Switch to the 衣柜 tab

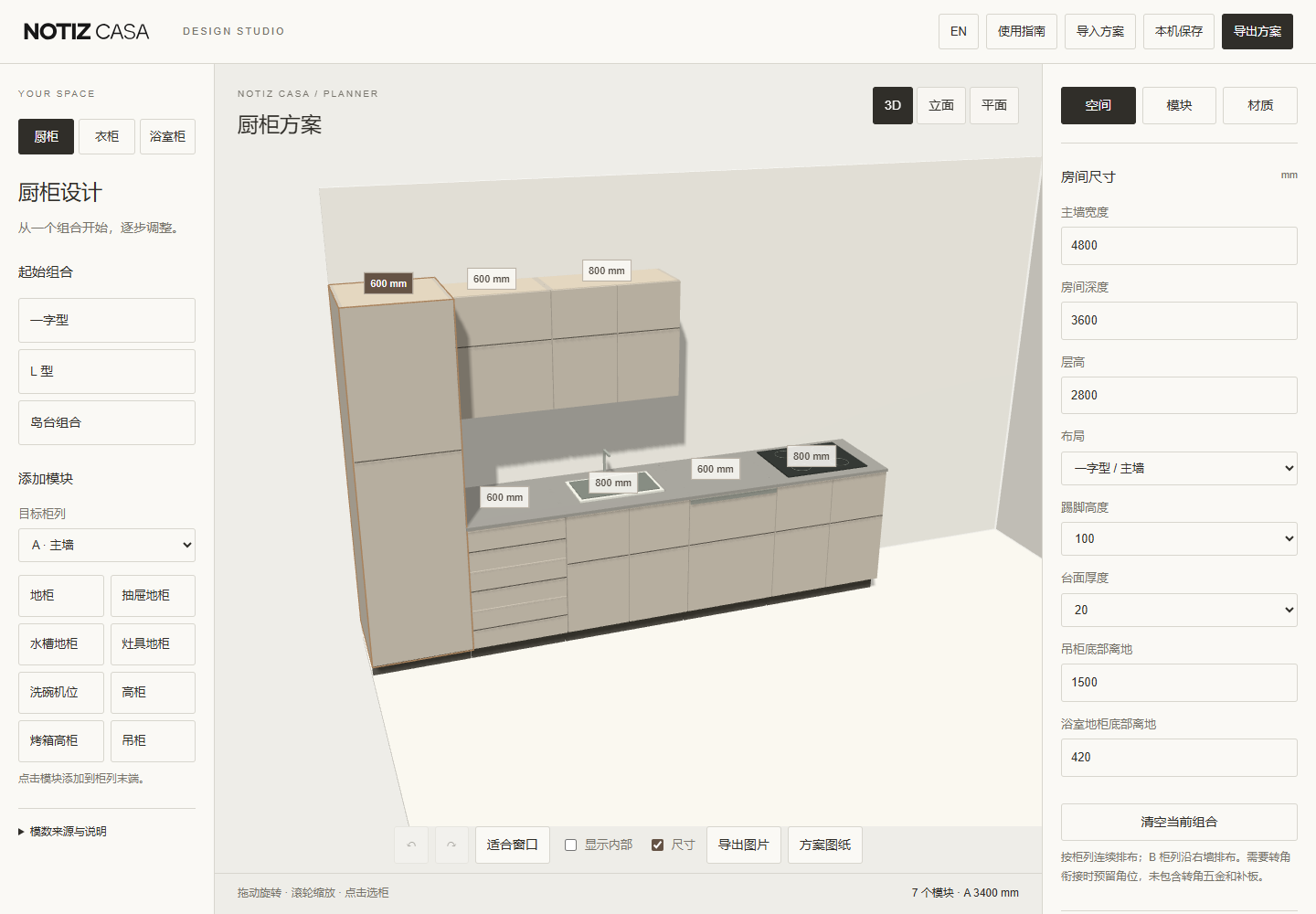(107, 137)
